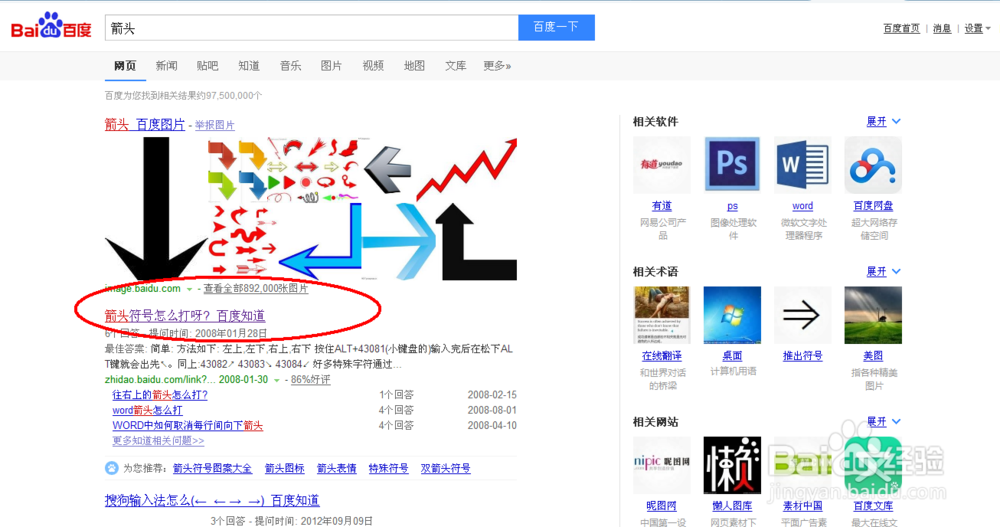The width and height of the screenshot is (1000, 527).
Task: Click suggested search 箭头表情
Action: click(337, 468)
